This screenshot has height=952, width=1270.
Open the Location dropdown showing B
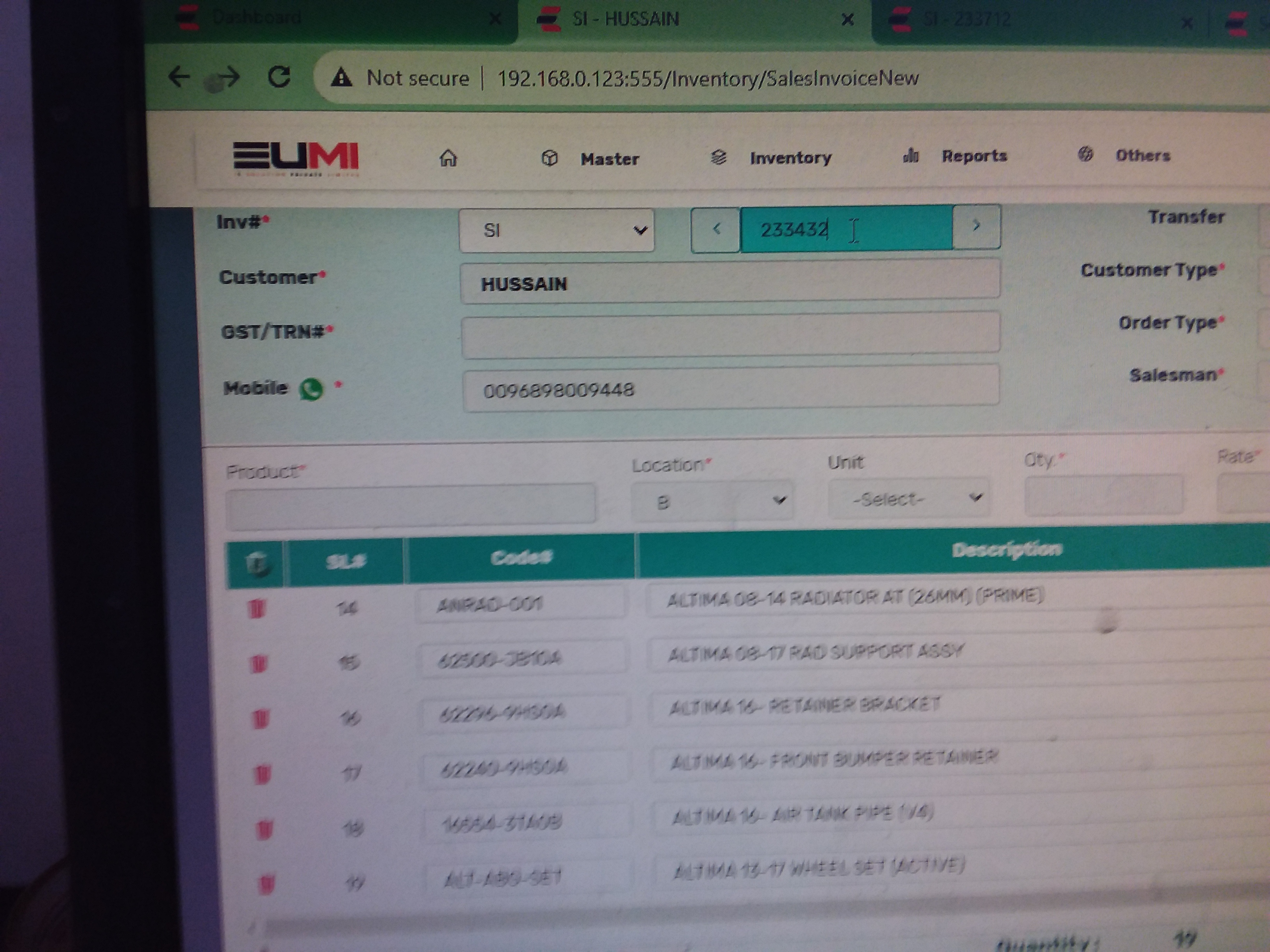pos(712,501)
